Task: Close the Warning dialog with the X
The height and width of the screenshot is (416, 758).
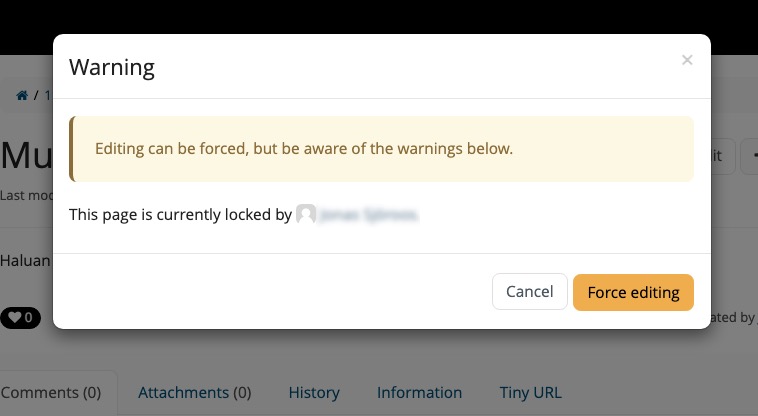Action: point(687,60)
